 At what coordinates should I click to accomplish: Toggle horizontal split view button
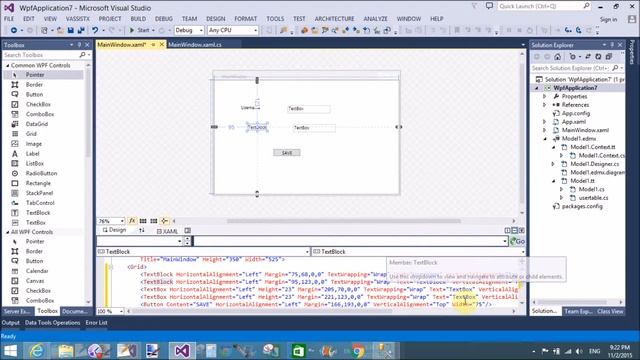coord(514,231)
